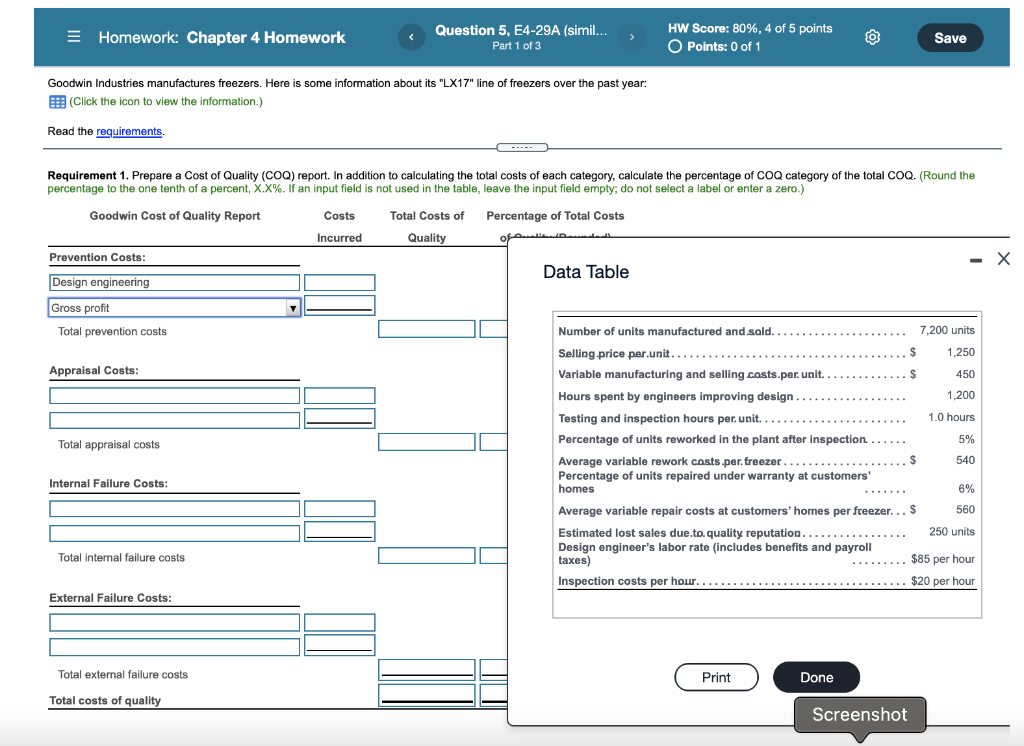The height and width of the screenshot is (746, 1024).
Task: Open the hamburger menu next to Homework
Action: coord(74,37)
